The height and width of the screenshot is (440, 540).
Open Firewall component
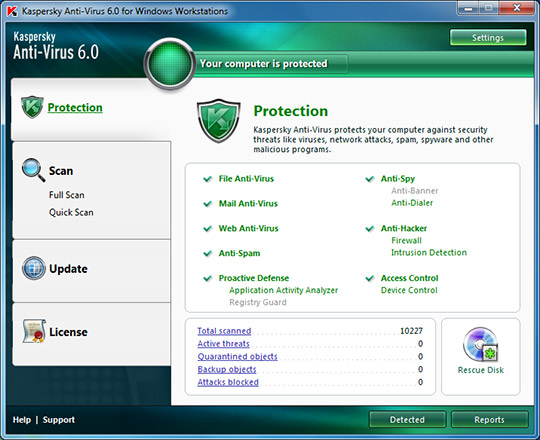pyautogui.click(x=406, y=240)
